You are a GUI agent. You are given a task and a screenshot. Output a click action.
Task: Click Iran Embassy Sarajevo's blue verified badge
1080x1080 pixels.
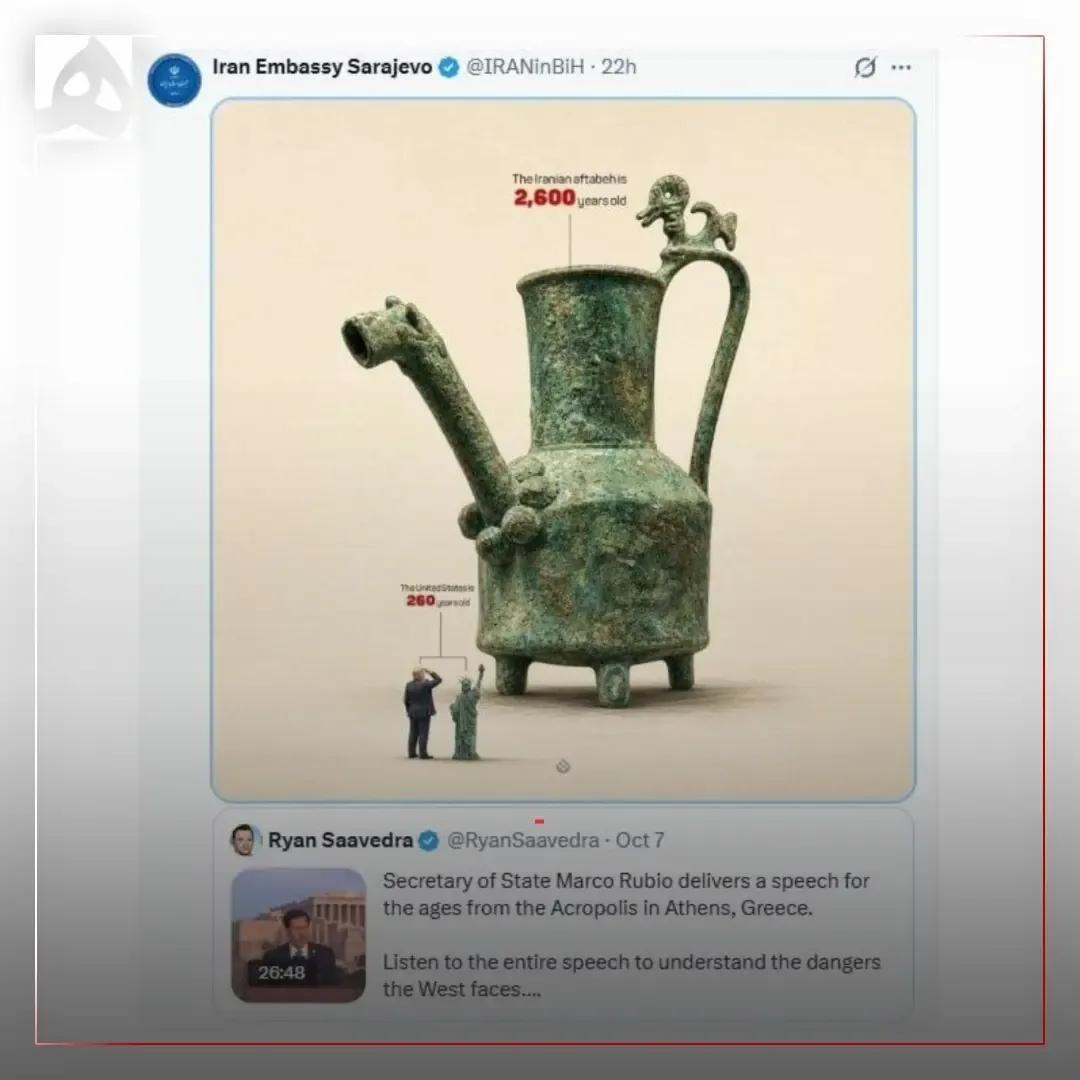pyautogui.click(x=449, y=68)
